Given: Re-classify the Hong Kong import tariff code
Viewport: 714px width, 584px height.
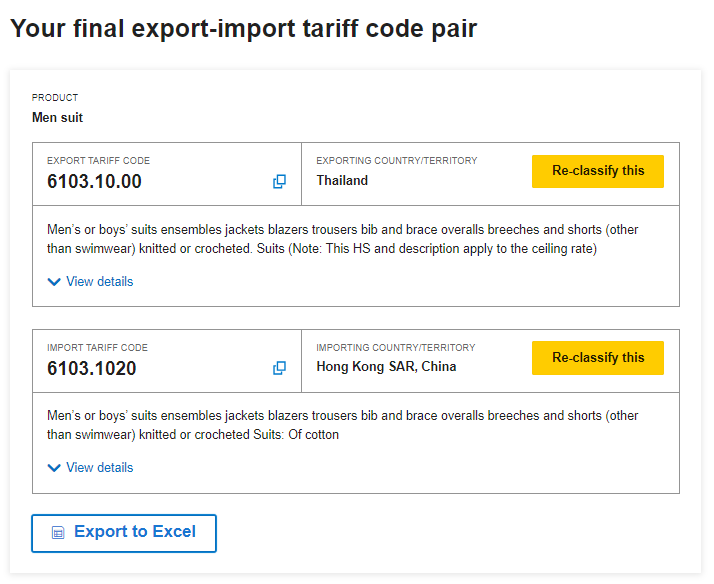Looking at the screenshot, I should coord(598,358).
